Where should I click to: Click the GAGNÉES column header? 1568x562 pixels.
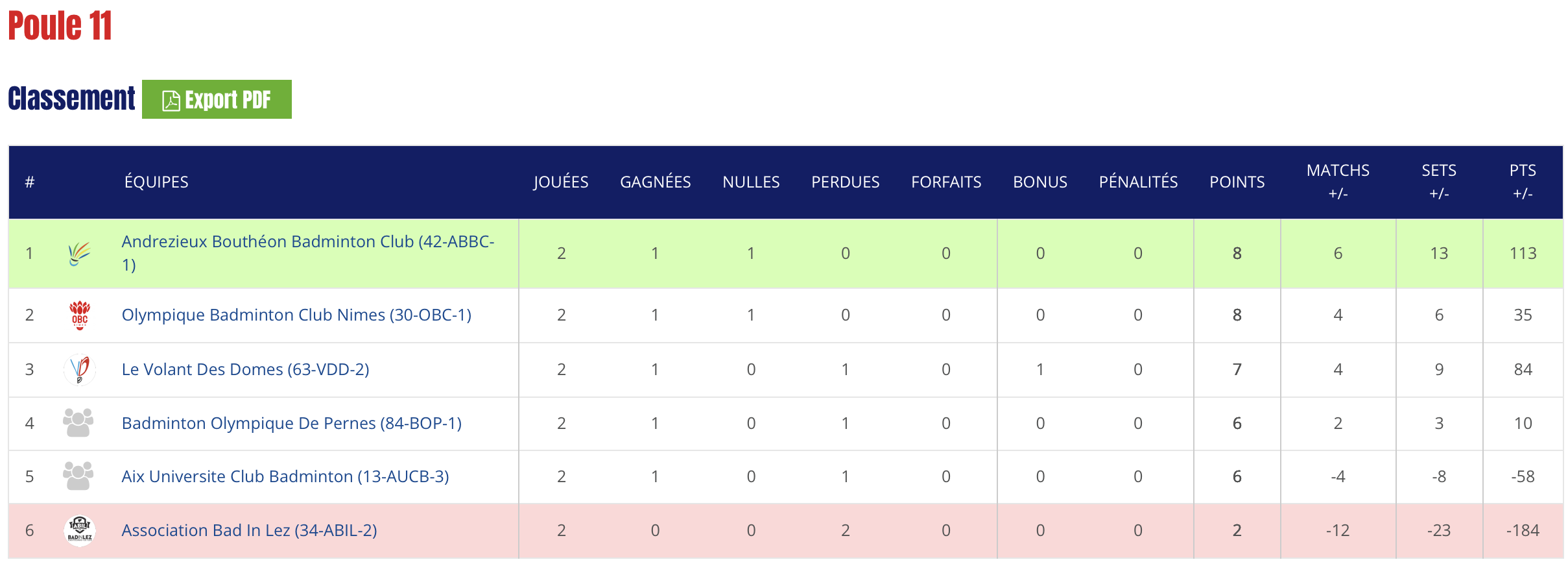(x=655, y=182)
